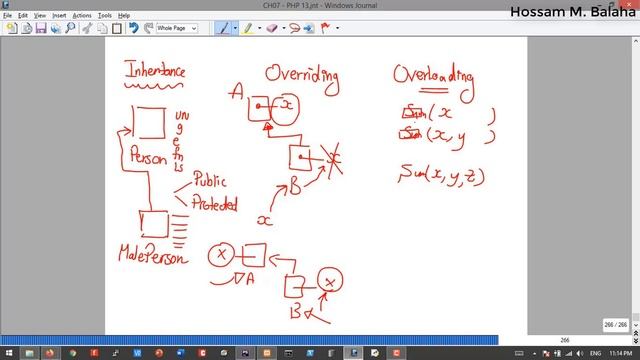Click the taskbar volume speaker icon
640x360 pixels.
coord(580,353)
